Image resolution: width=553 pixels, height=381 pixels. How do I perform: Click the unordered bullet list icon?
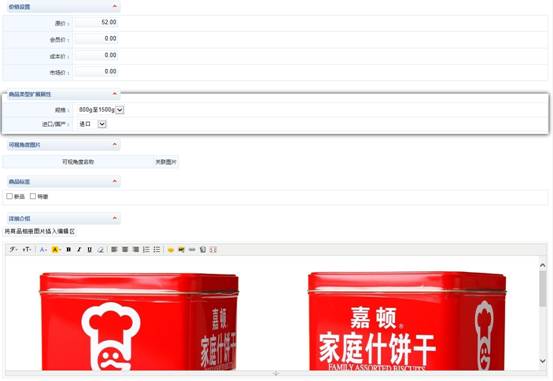(157, 249)
